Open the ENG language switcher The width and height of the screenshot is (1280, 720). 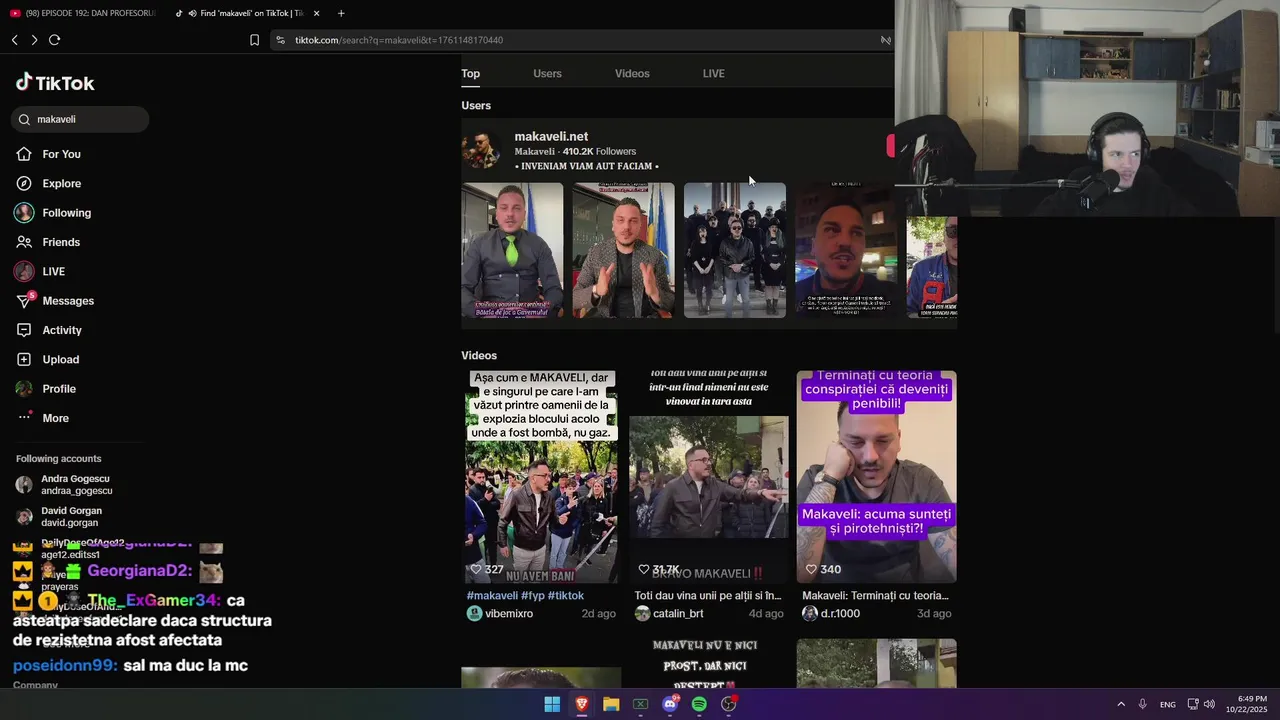[1167, 704]
